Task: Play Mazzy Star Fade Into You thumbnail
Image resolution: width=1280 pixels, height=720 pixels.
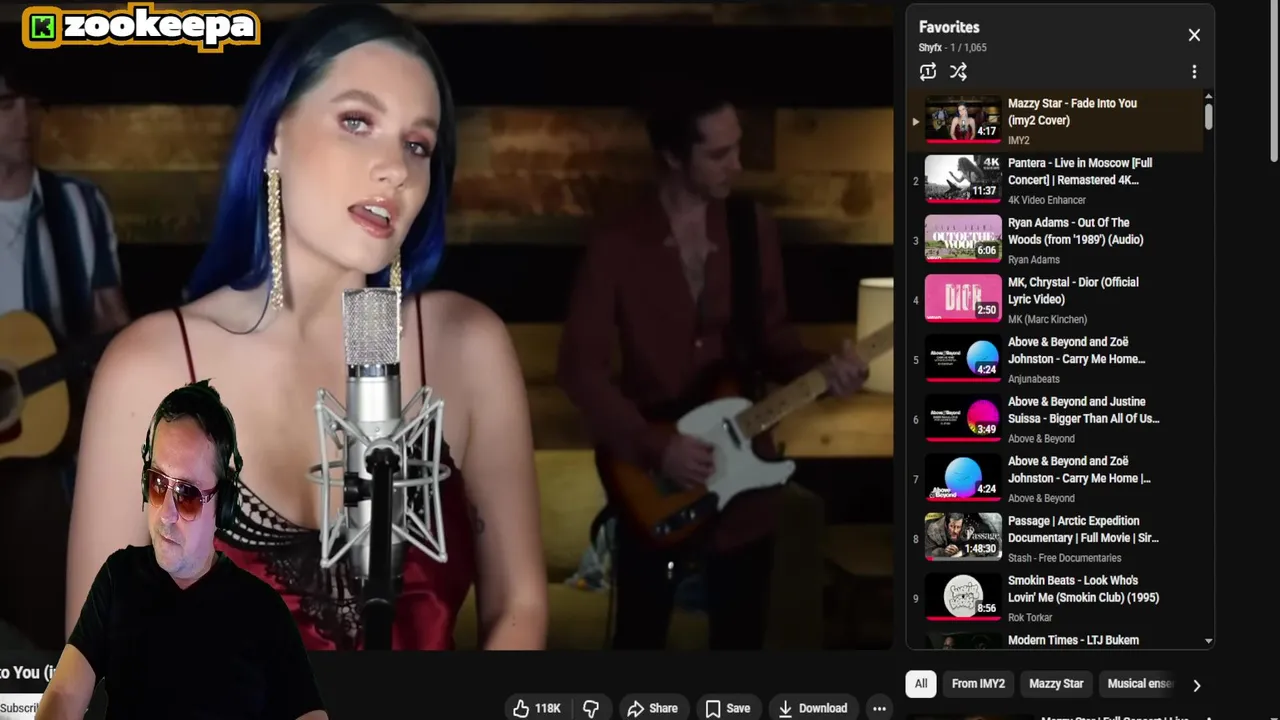Action: coord(963,119)
